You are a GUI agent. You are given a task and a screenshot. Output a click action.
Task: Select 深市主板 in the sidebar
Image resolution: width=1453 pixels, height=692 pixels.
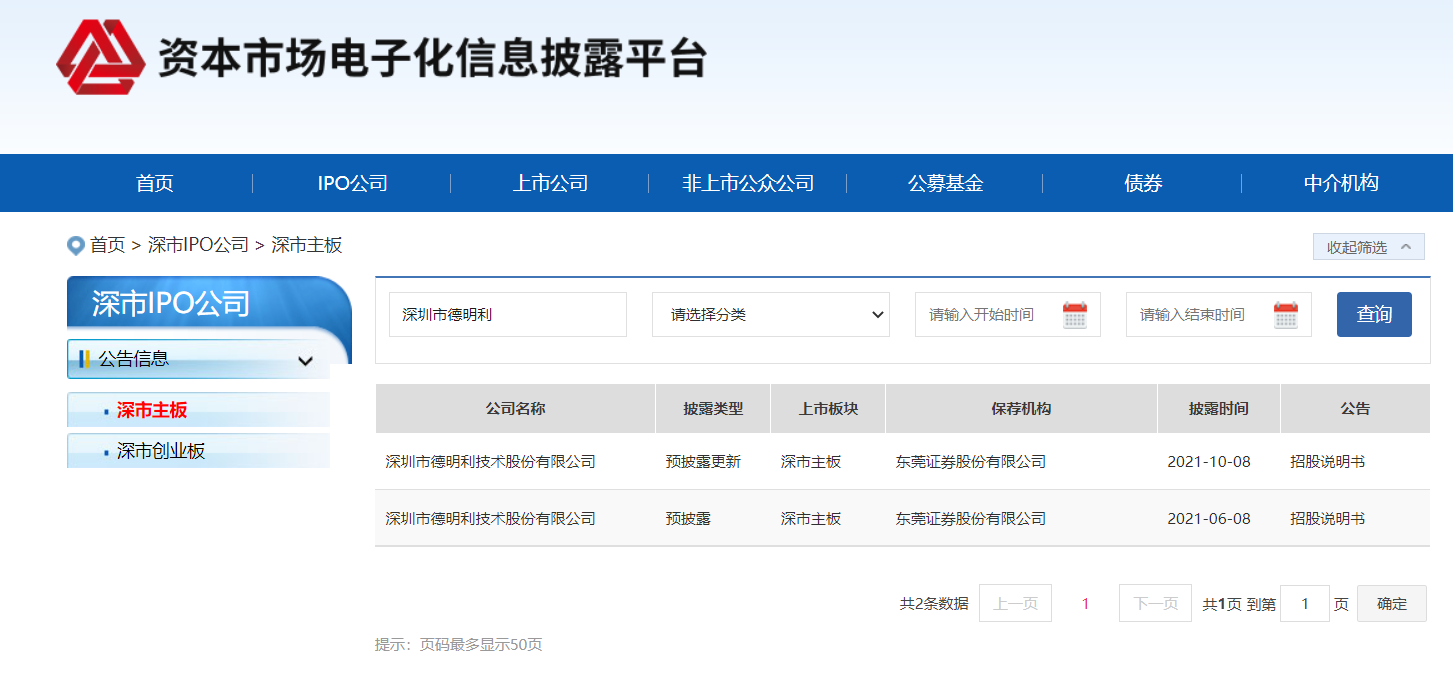point(152,410)
